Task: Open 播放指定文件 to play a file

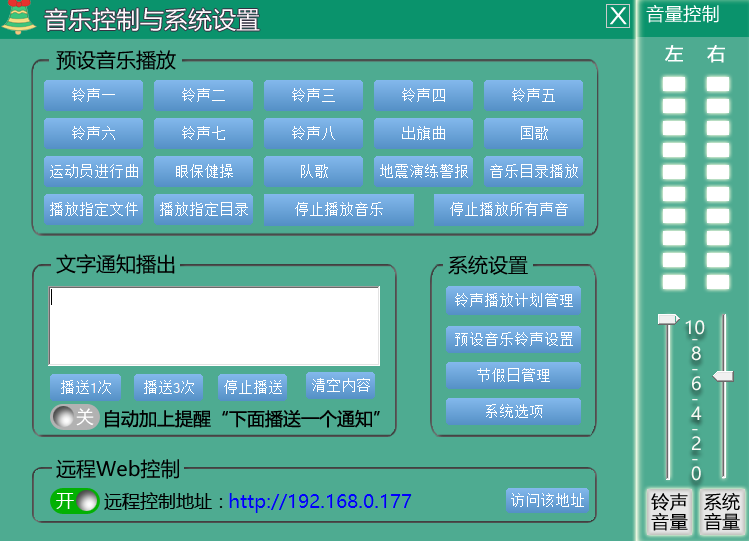Action: [93, 210]
